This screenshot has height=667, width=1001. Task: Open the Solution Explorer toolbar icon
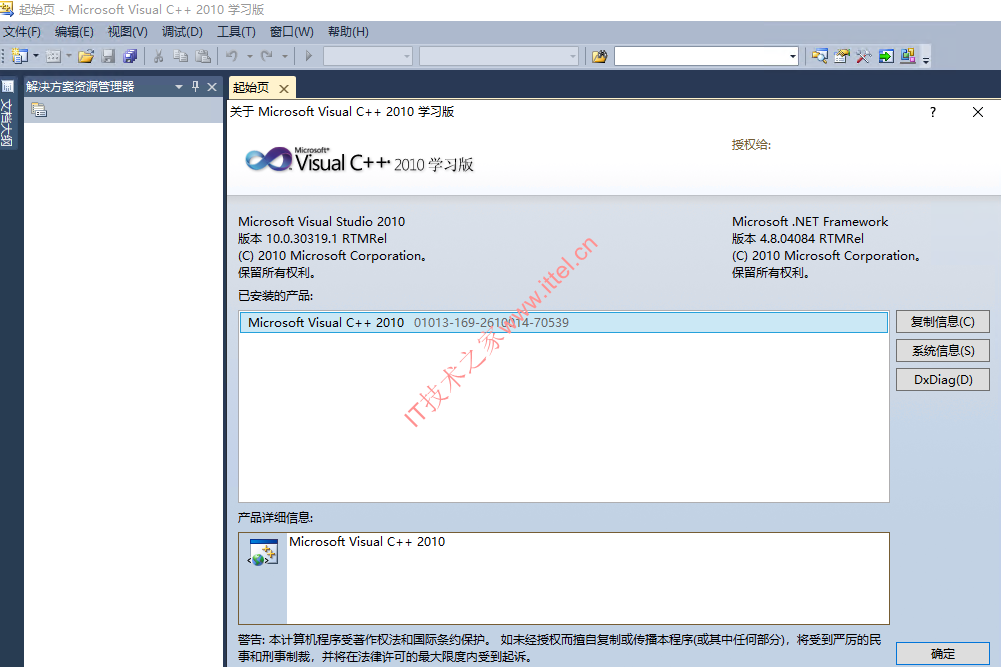coord(820,56)
